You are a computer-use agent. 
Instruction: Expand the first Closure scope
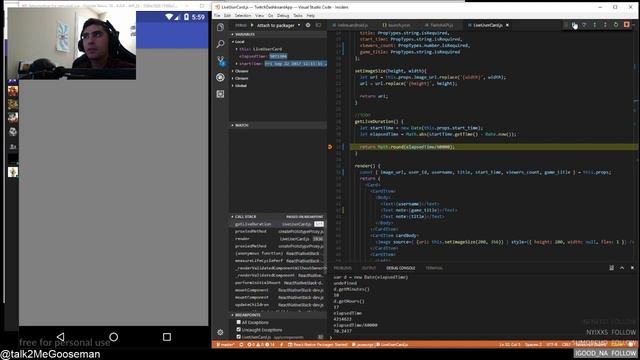(x=278, y=71)
